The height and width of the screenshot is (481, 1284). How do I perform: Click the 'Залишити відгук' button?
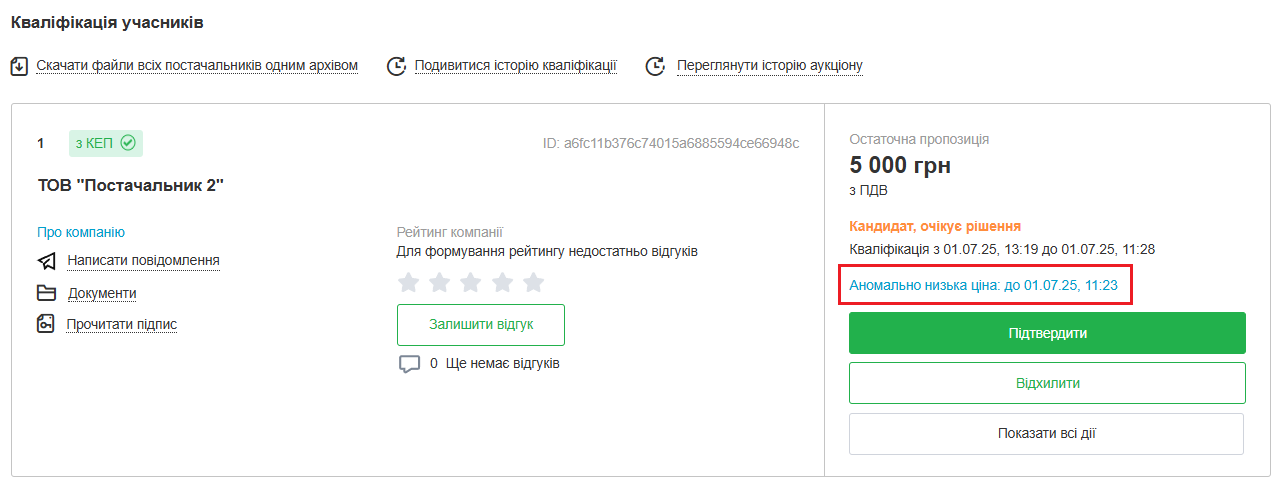[481, 325]
